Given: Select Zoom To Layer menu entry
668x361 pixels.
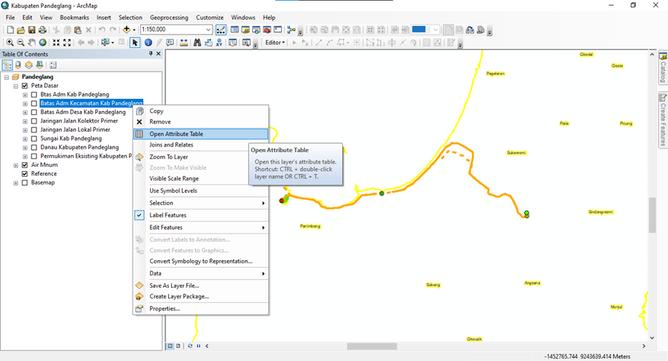Looking at the screenshot, I should 201,157.
